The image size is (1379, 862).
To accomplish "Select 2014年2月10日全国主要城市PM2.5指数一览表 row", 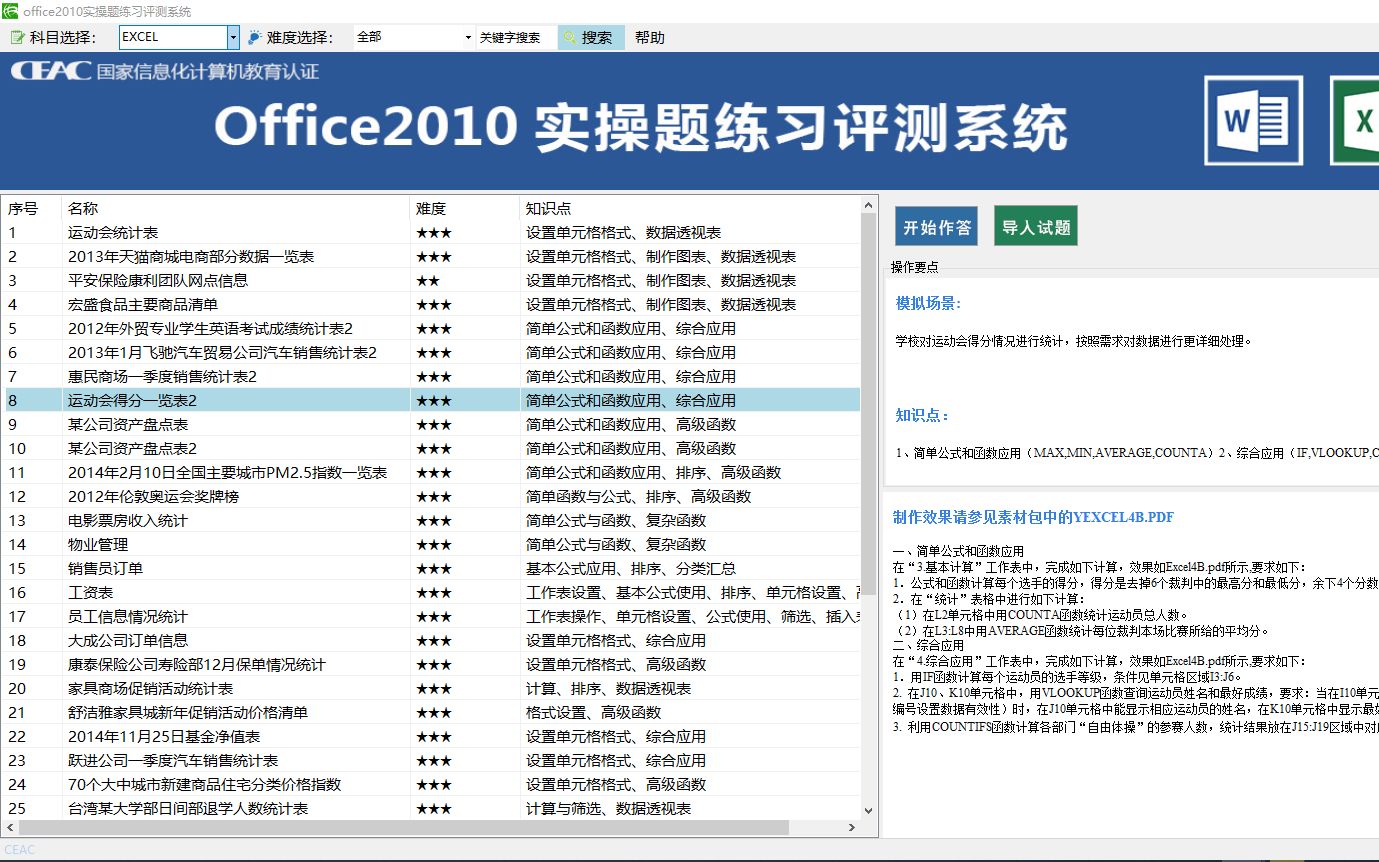I will tap(431, 472).
